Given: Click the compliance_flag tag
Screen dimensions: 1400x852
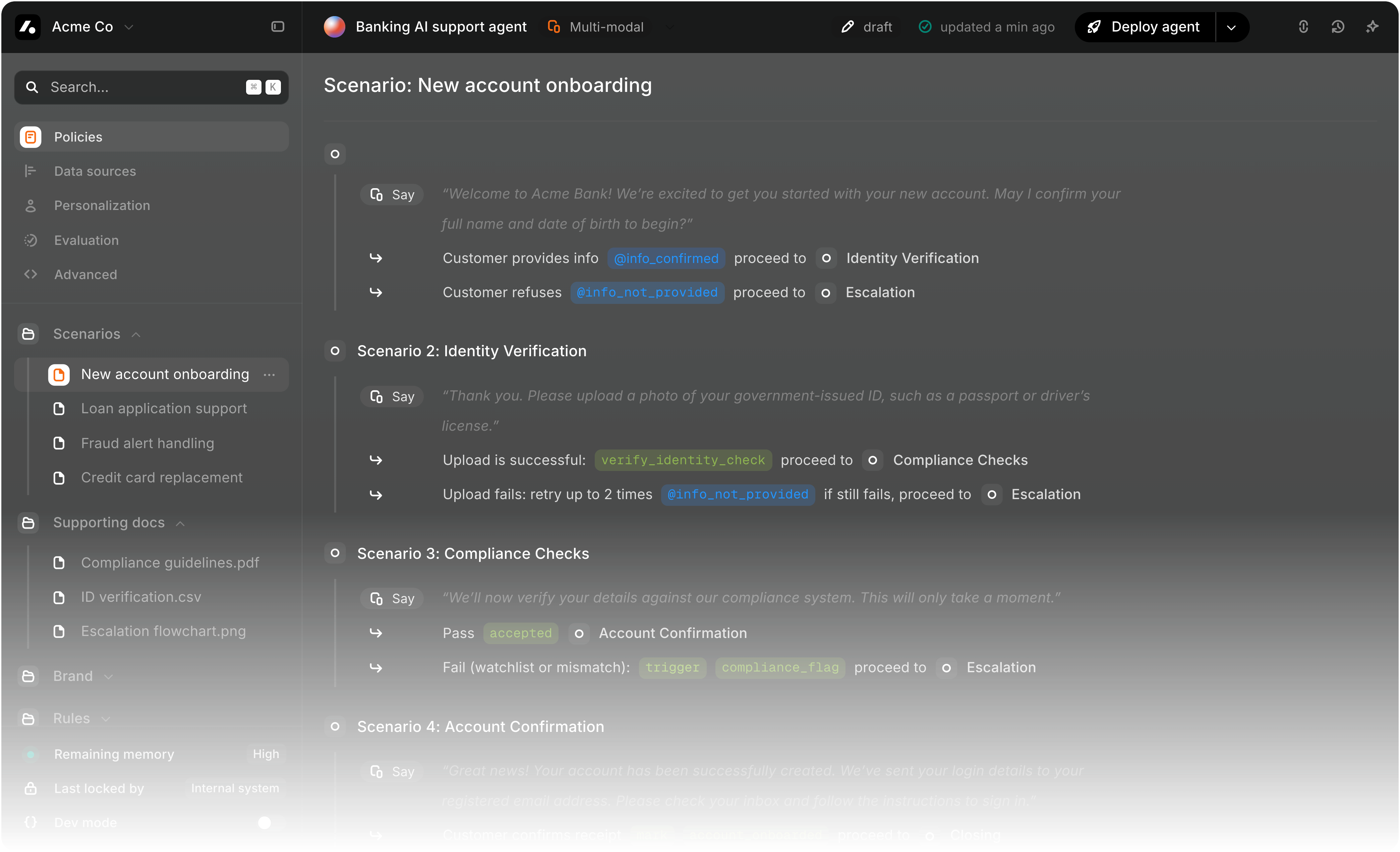Looking at the screenshot, I should pyautogui.click(x=780, y=667).
